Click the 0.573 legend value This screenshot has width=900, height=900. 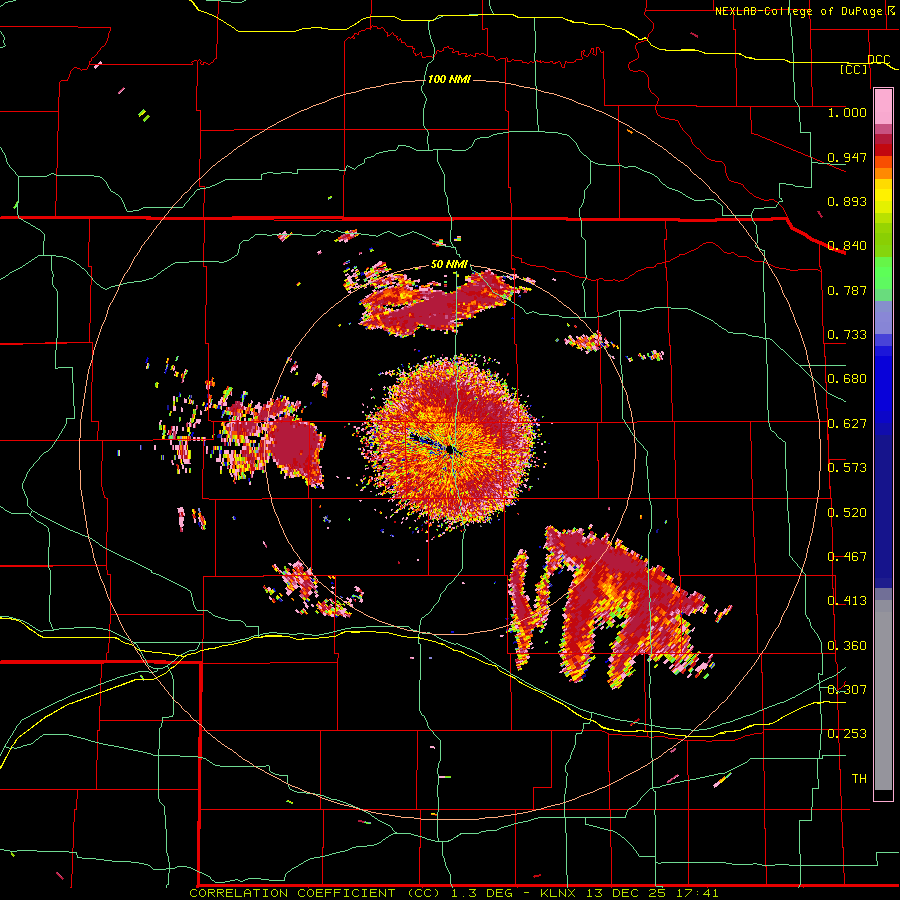847,468
